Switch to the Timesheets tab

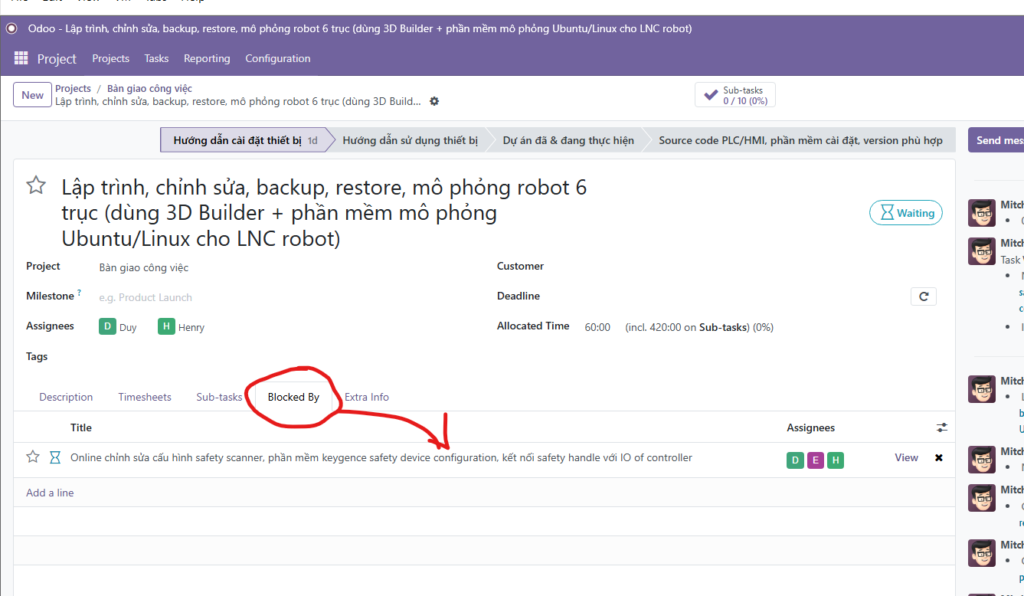click(144, 397)
